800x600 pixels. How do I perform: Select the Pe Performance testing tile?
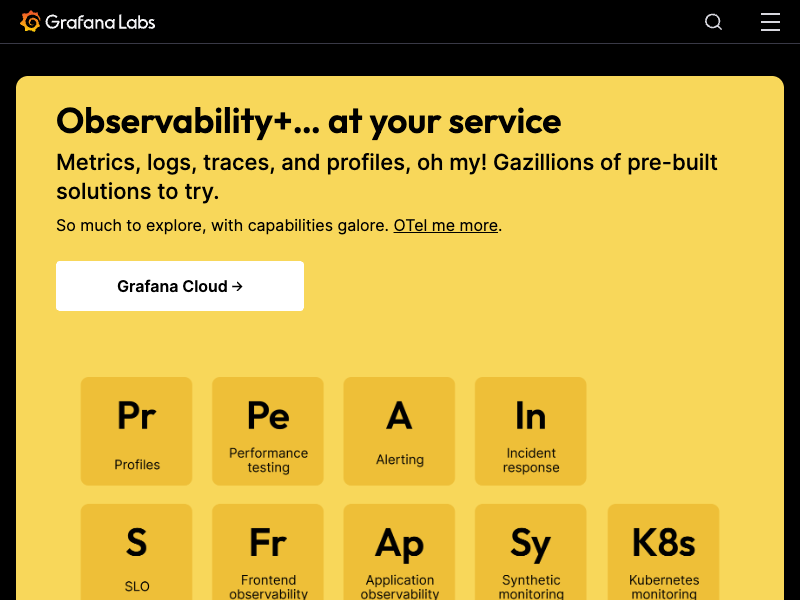268,431
